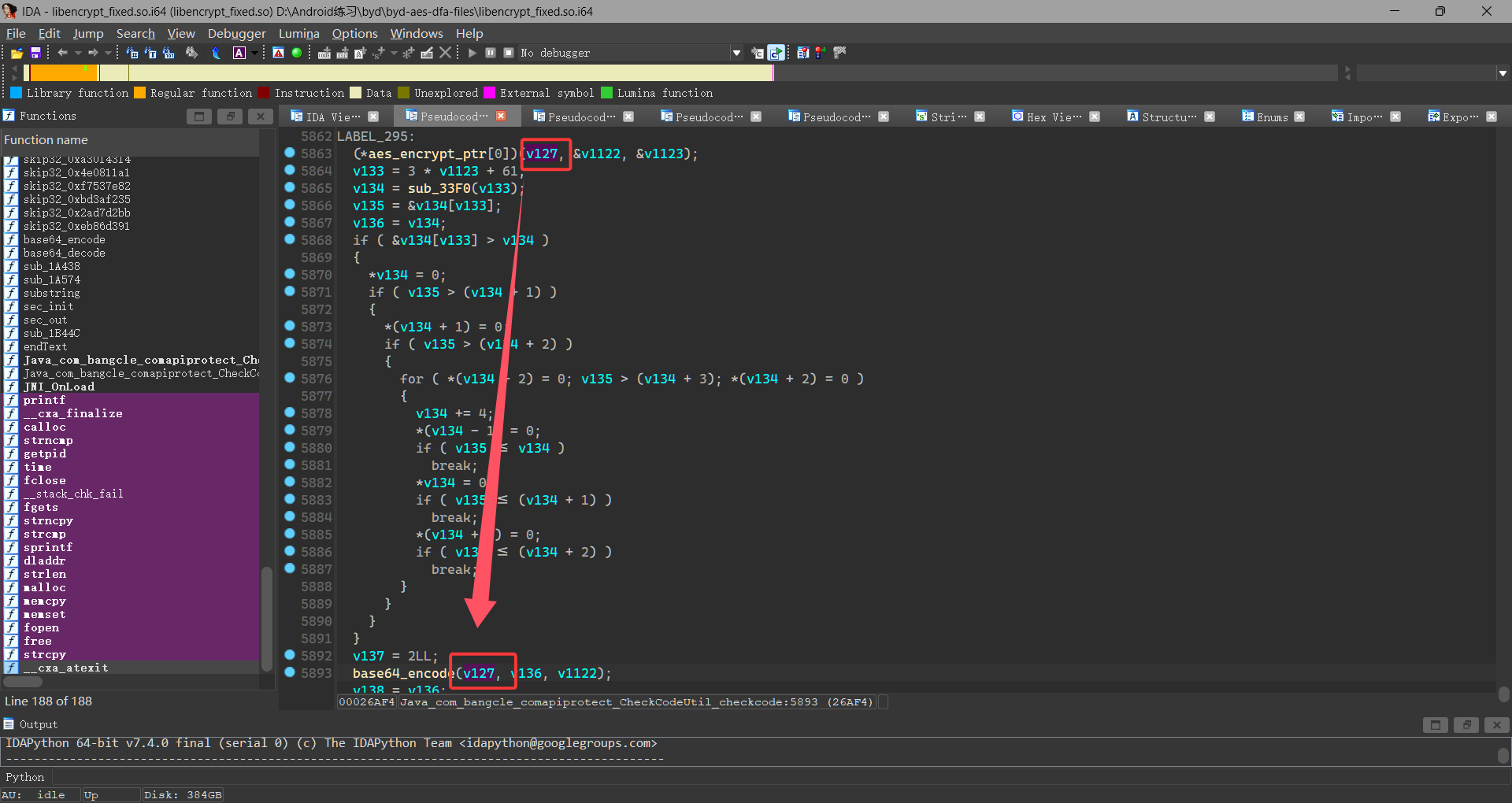The width and height of the screenshot is (1512, 803).
Task: Float the Output panel icon
Action: [x=1466, y=725]
